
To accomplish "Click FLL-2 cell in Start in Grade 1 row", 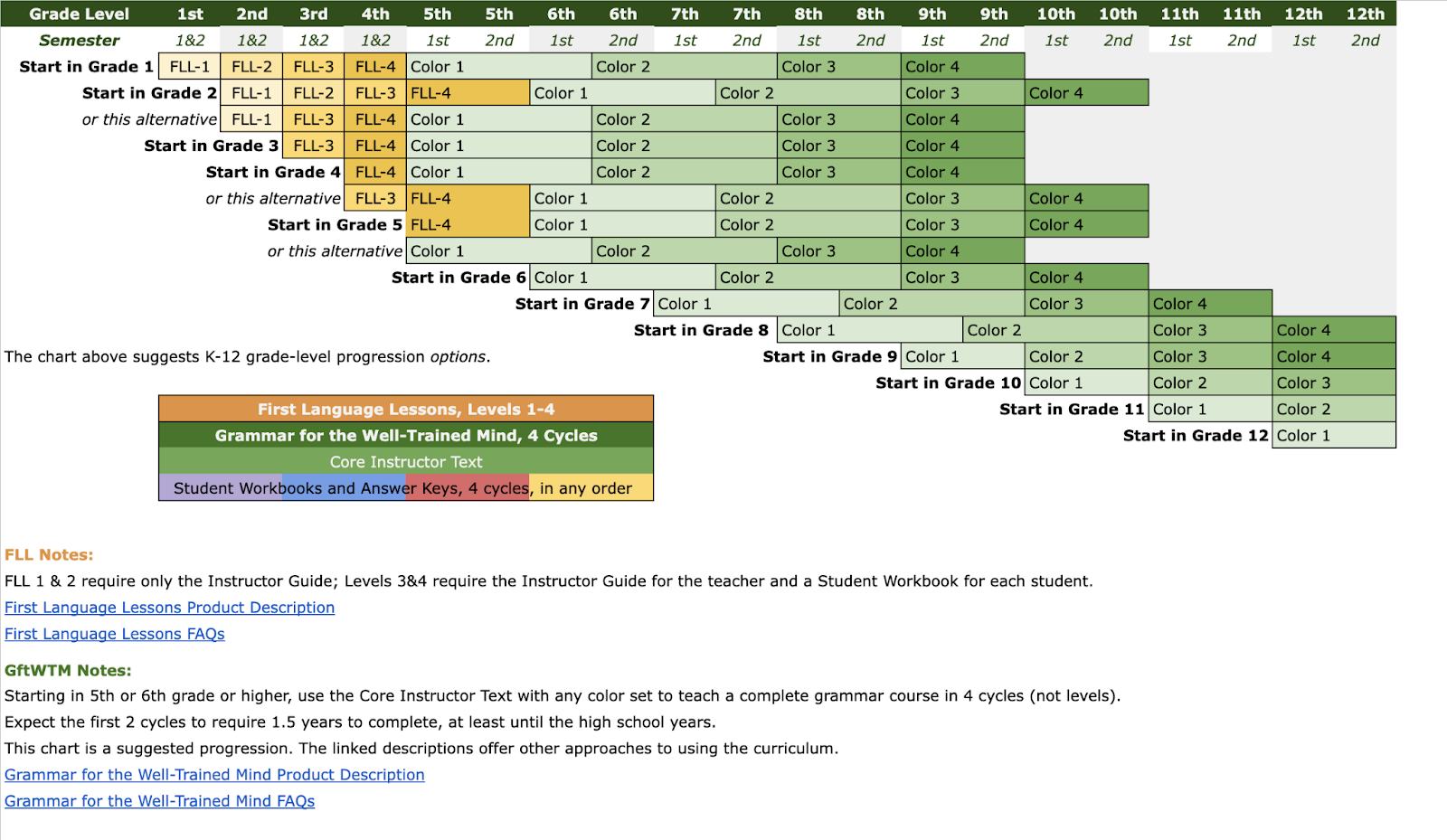I will click(251, 66).
